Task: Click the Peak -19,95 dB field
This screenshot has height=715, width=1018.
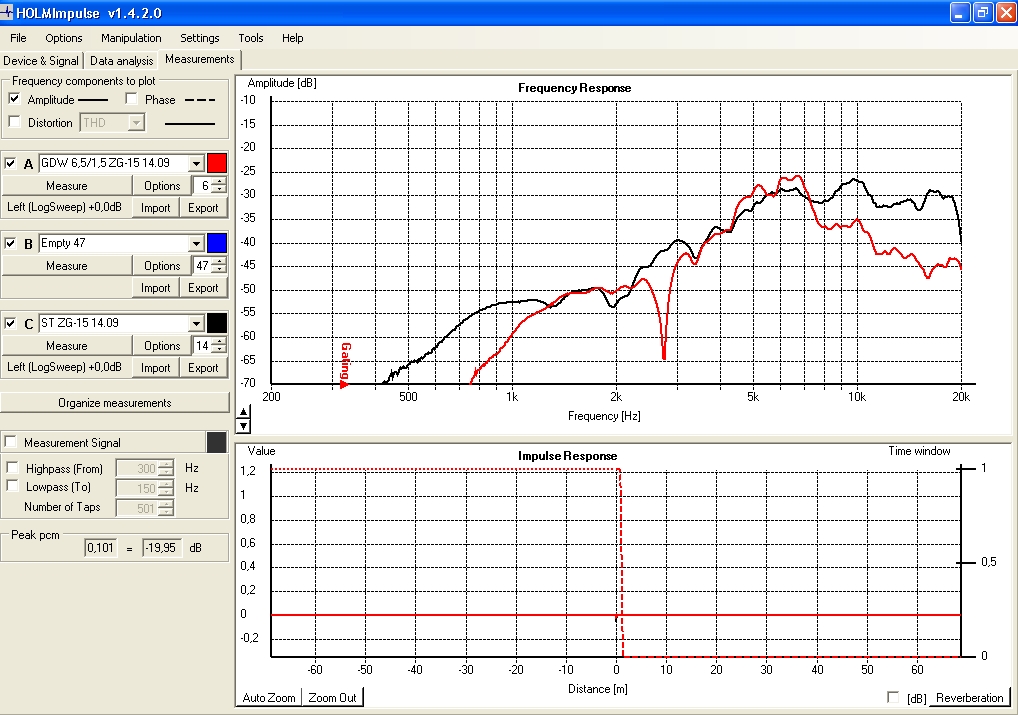Action: 162,547
